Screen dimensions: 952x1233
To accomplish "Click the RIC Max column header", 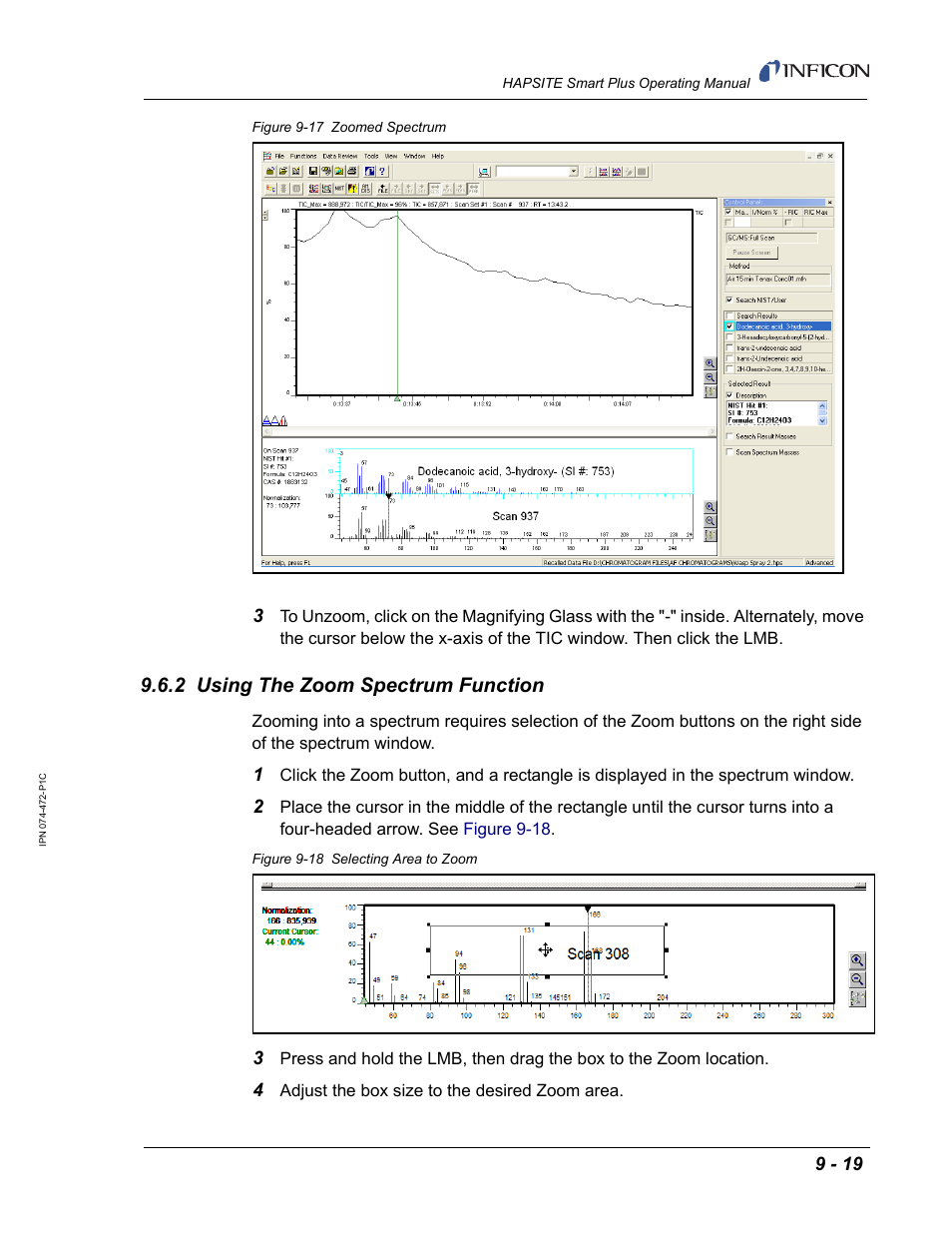I will [x=816, y=212].
